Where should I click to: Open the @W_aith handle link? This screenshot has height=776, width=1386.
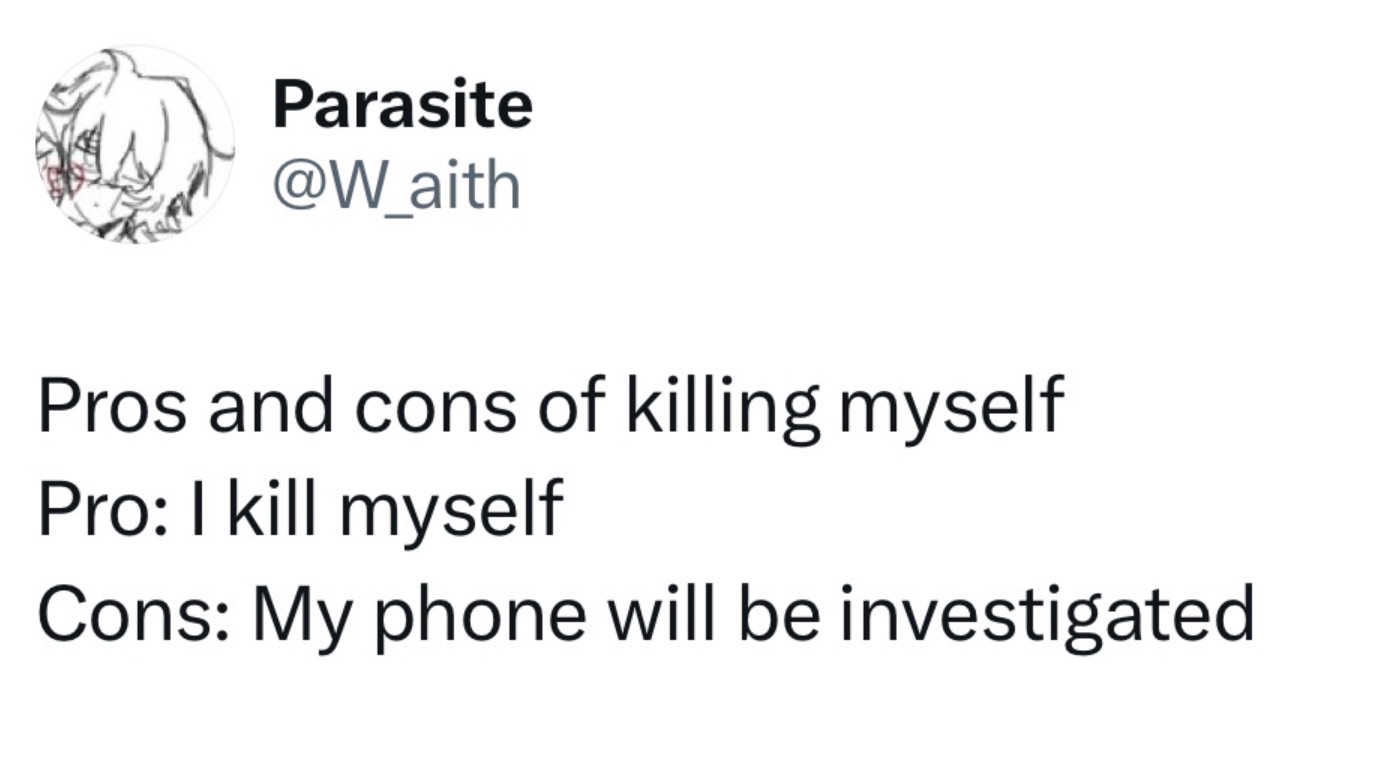tap(397, 185)
